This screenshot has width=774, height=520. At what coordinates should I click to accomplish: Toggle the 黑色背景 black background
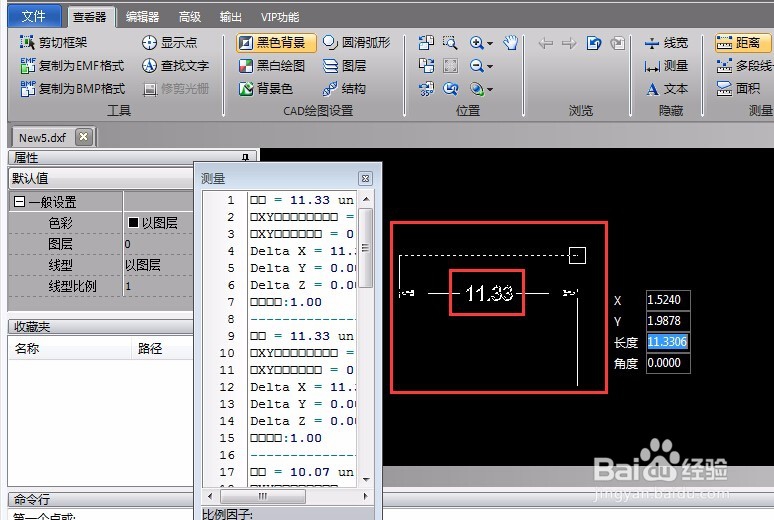276,43
